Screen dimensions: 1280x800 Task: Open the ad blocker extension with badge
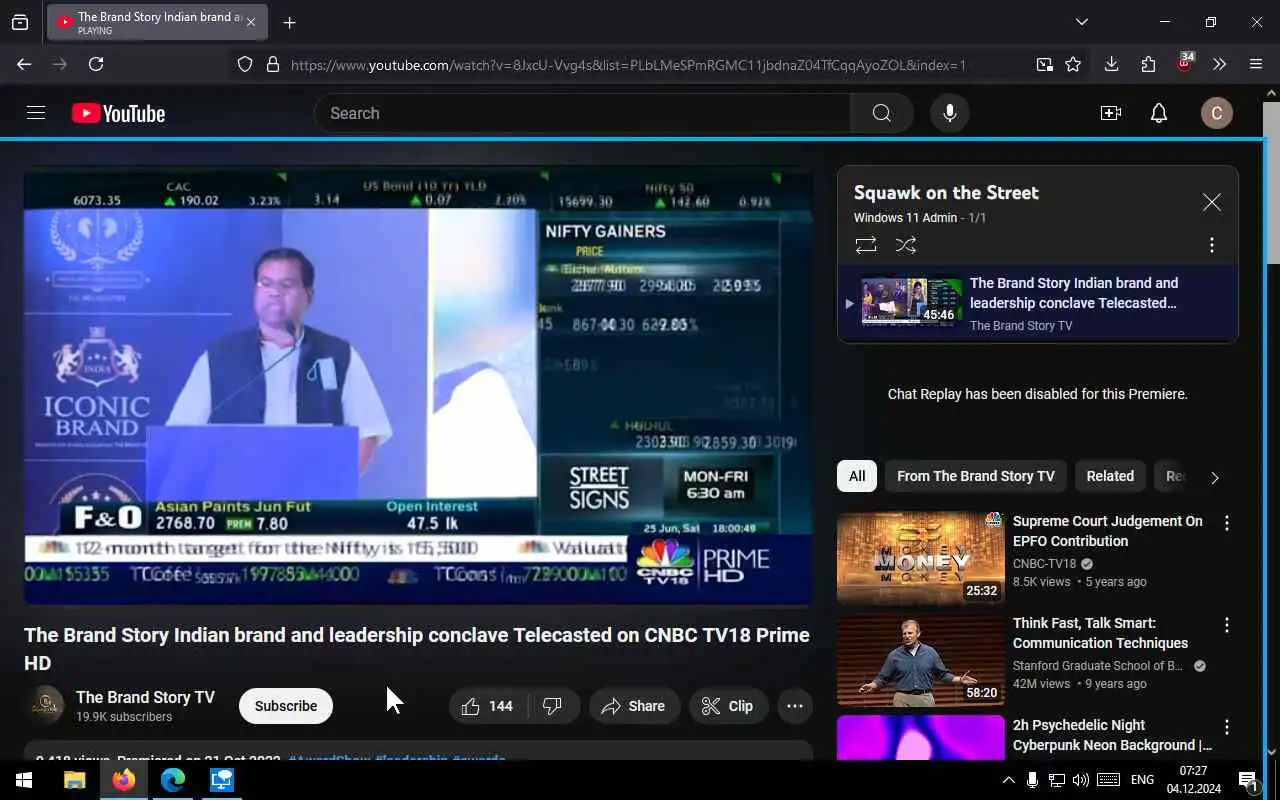click(x=1185, y=63)
